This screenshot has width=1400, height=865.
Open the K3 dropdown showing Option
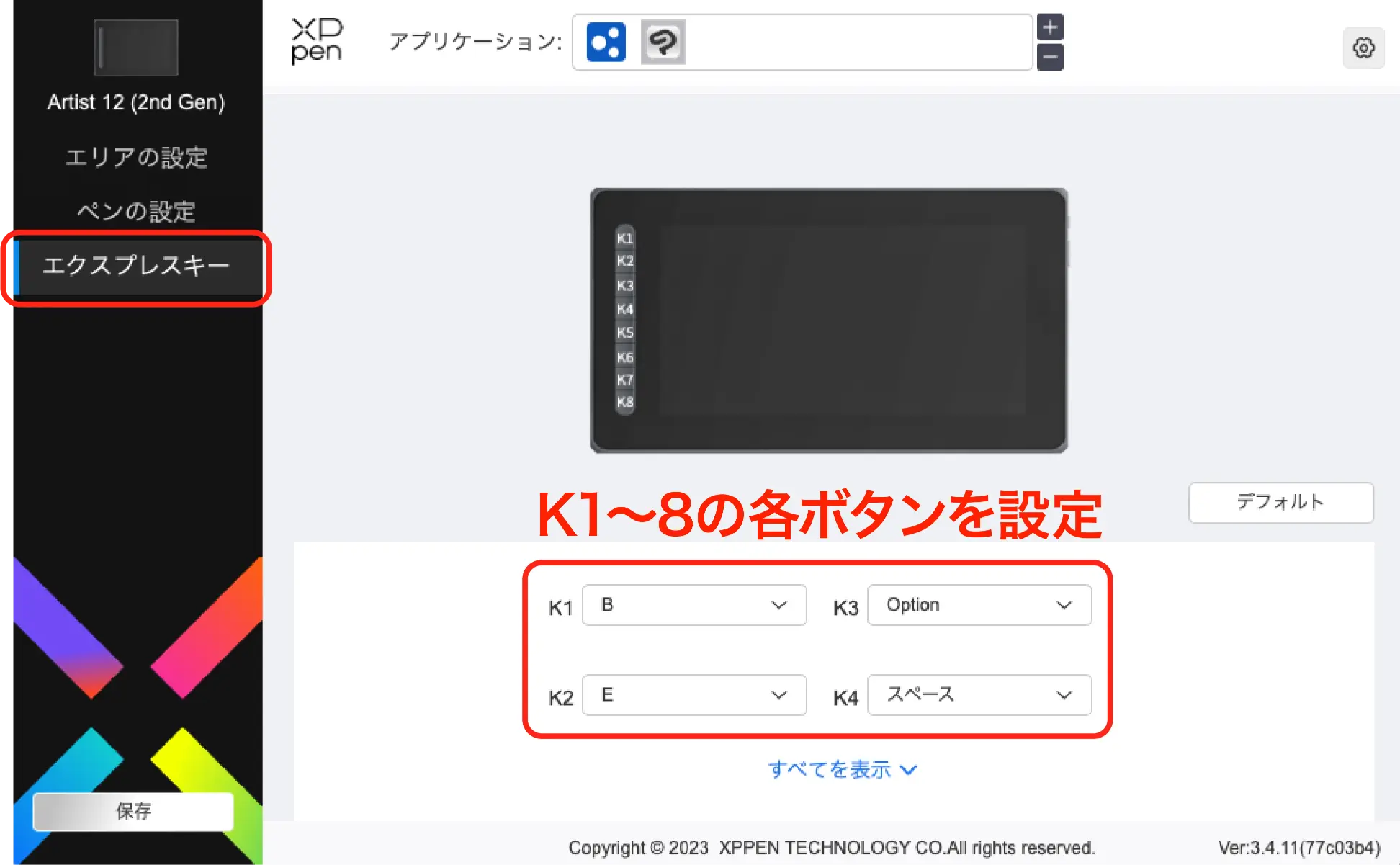(979, 605)
